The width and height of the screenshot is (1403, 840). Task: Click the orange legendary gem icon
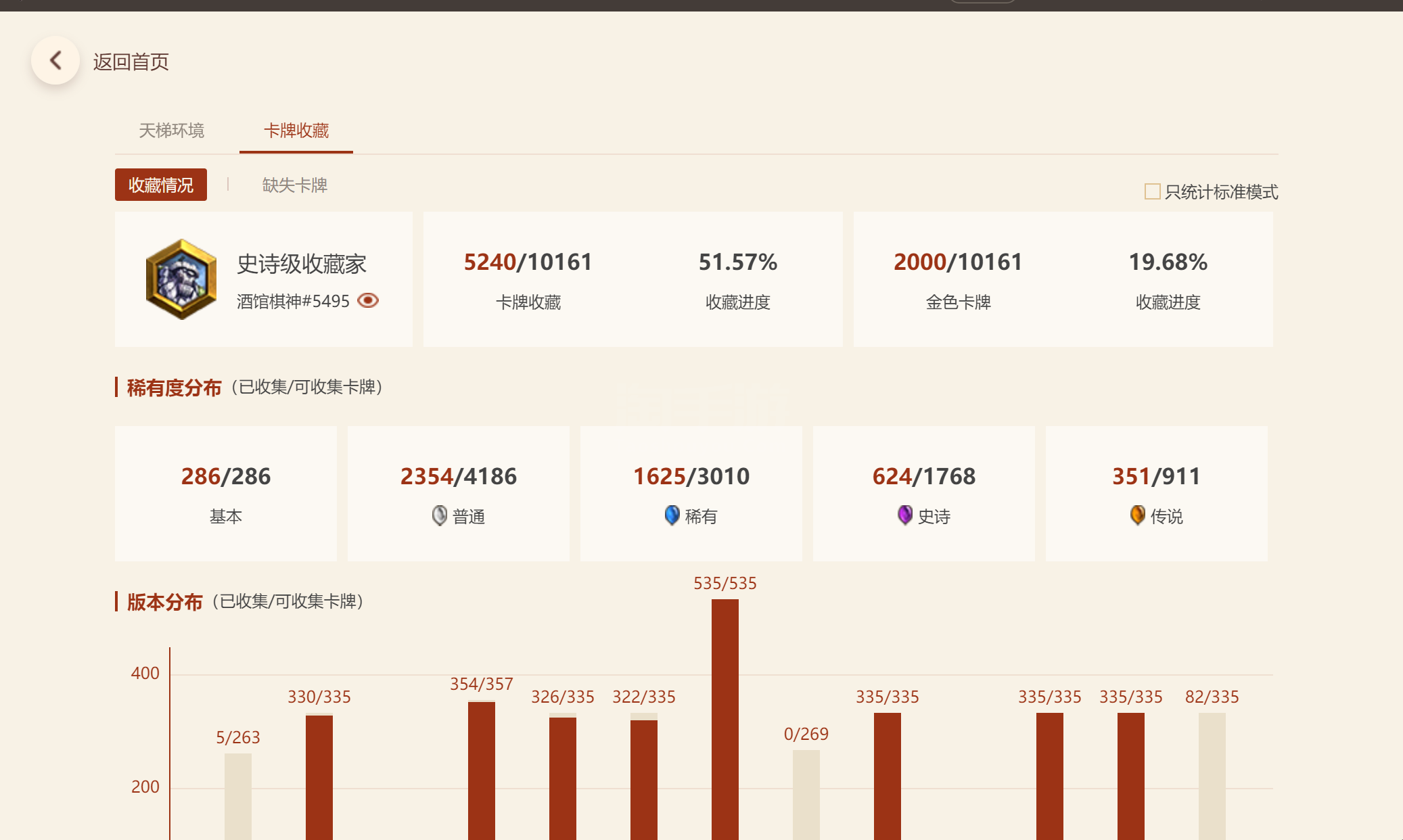(x=1137, y=515)
